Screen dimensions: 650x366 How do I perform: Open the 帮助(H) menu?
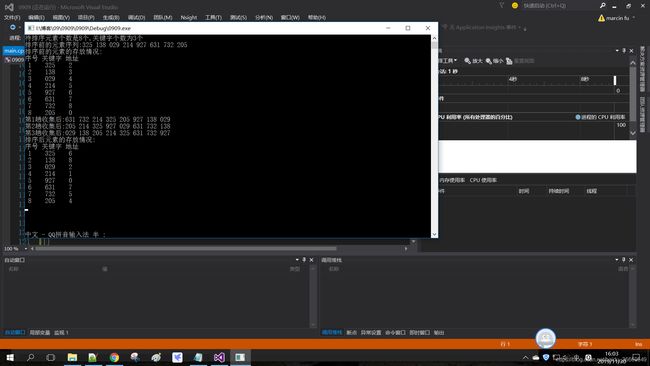(x=317, y=17)
